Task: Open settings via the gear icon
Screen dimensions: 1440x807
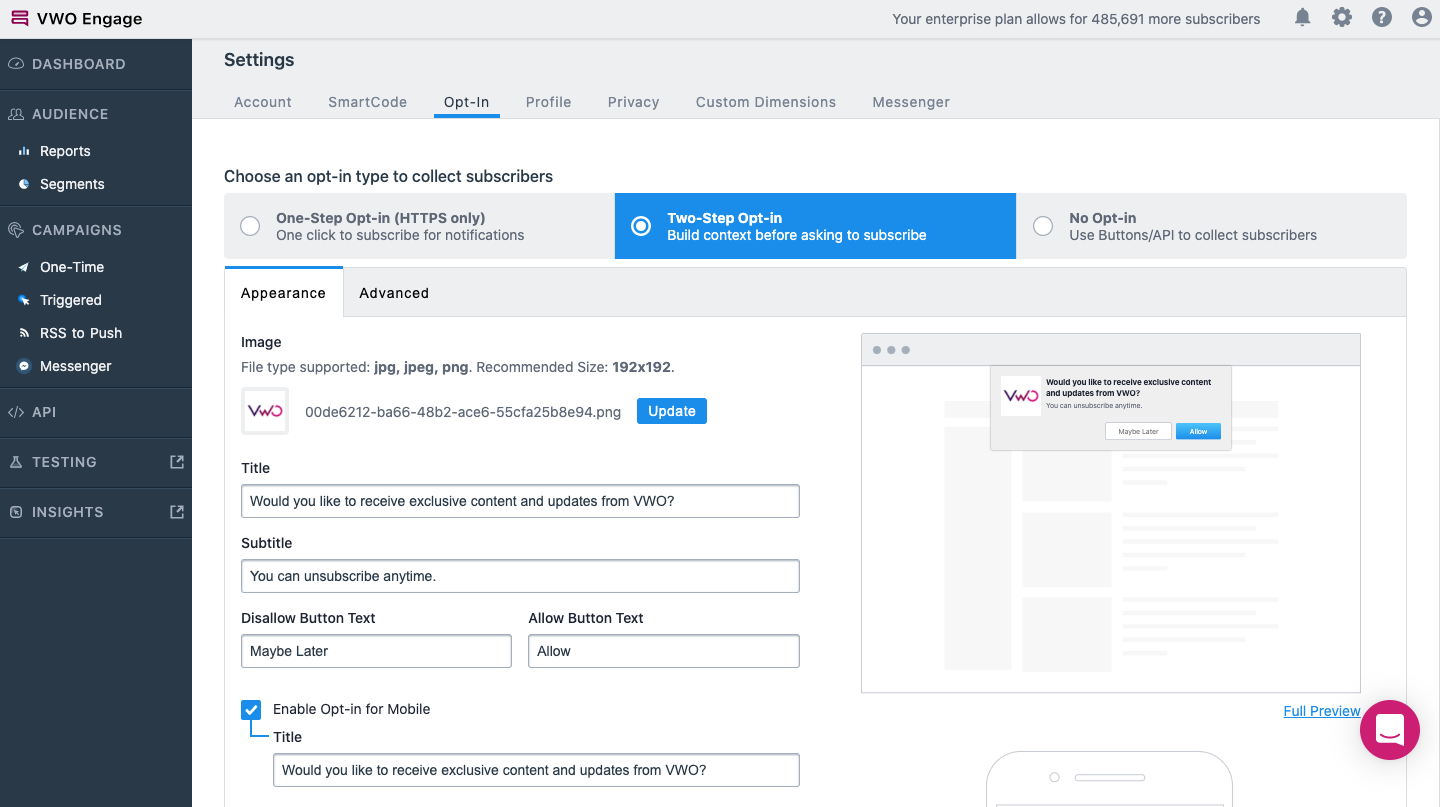Action: point(1342,18)
